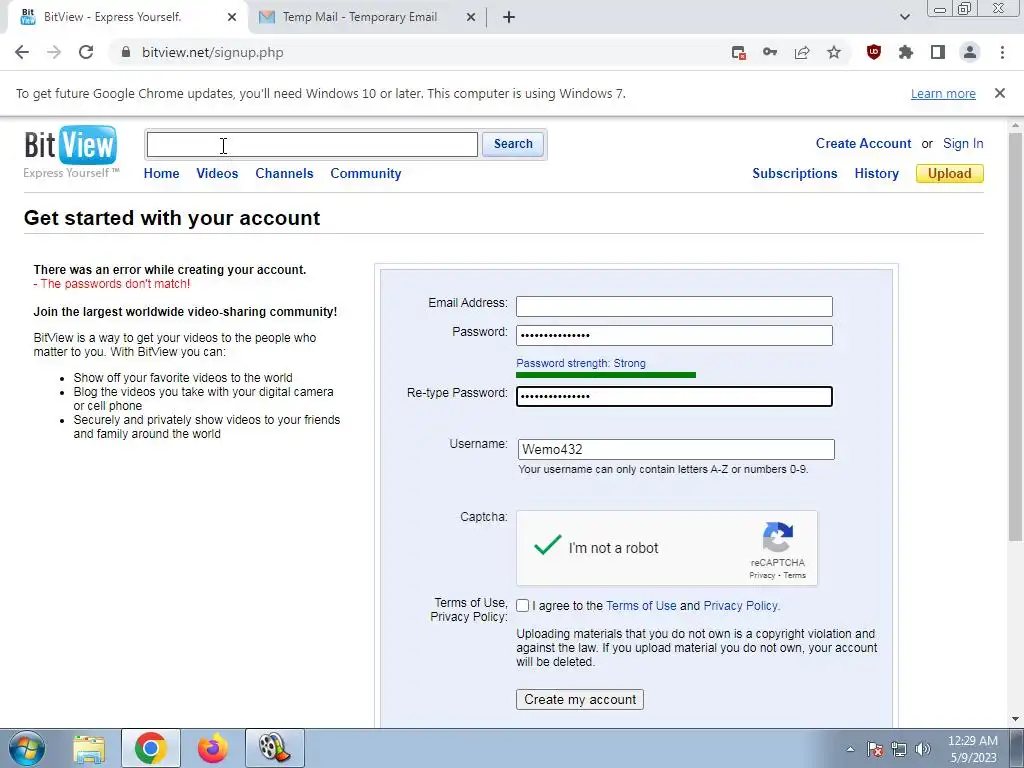Click the reCAPTCHA logo icon
The width and height of the screenshot is (1024, 768).
[777, 537]
